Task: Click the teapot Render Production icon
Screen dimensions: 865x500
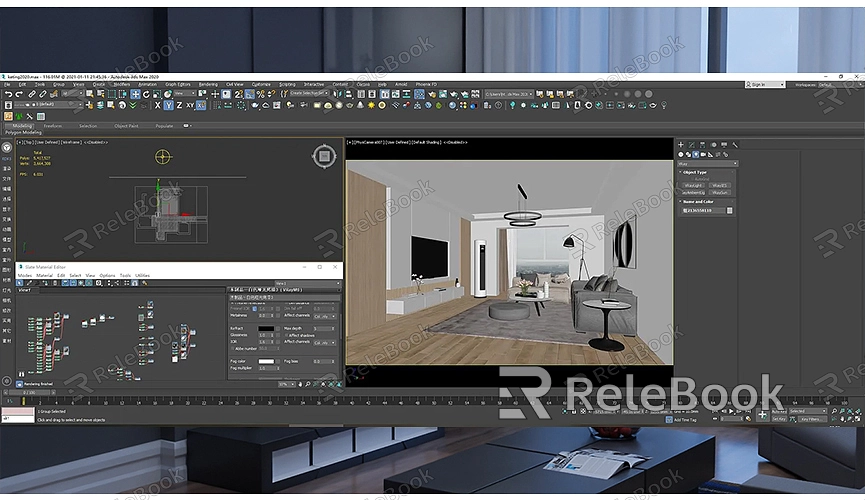Action: pos(455,94)
